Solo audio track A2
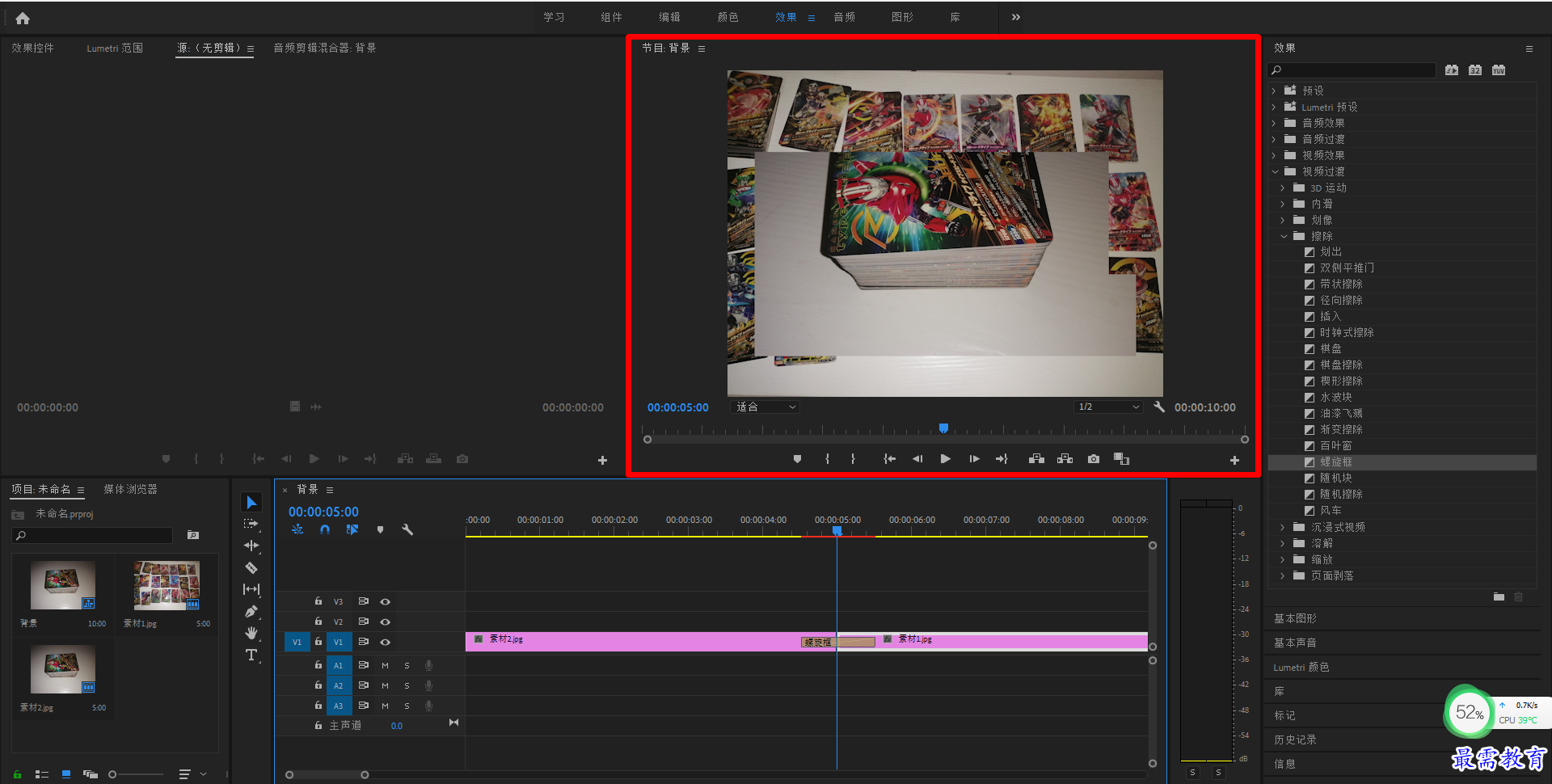This screenshot has width=1552, height=784. pyautogui.click(x=407, y=686)
